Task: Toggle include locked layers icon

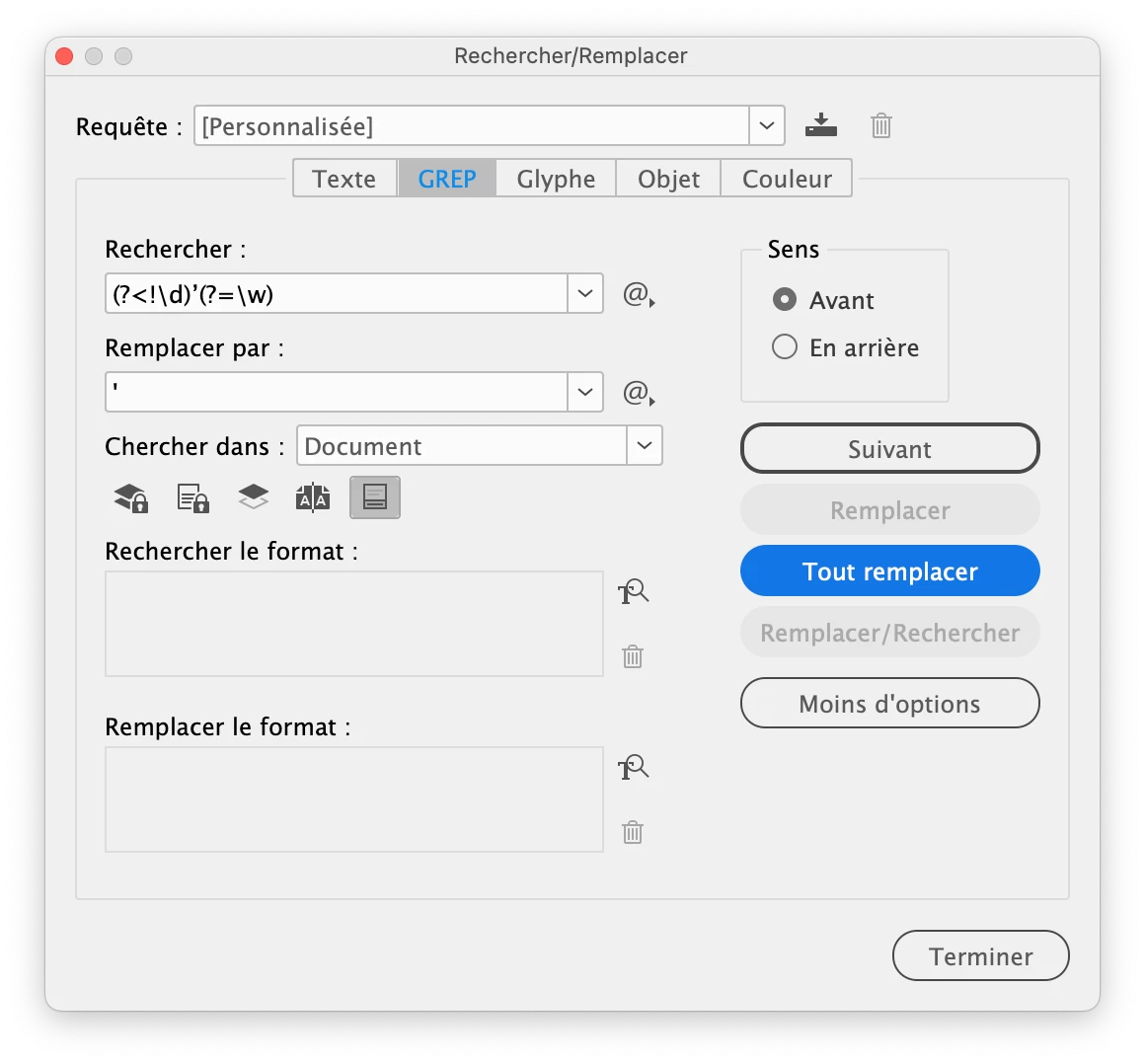Action: [131, 498]
